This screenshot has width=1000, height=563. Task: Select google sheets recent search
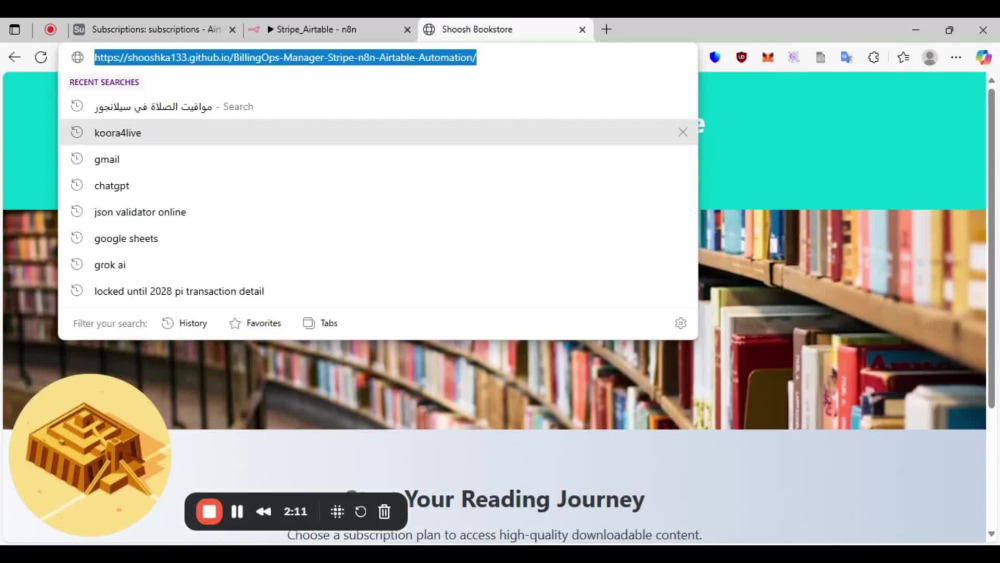click(378, 238)
